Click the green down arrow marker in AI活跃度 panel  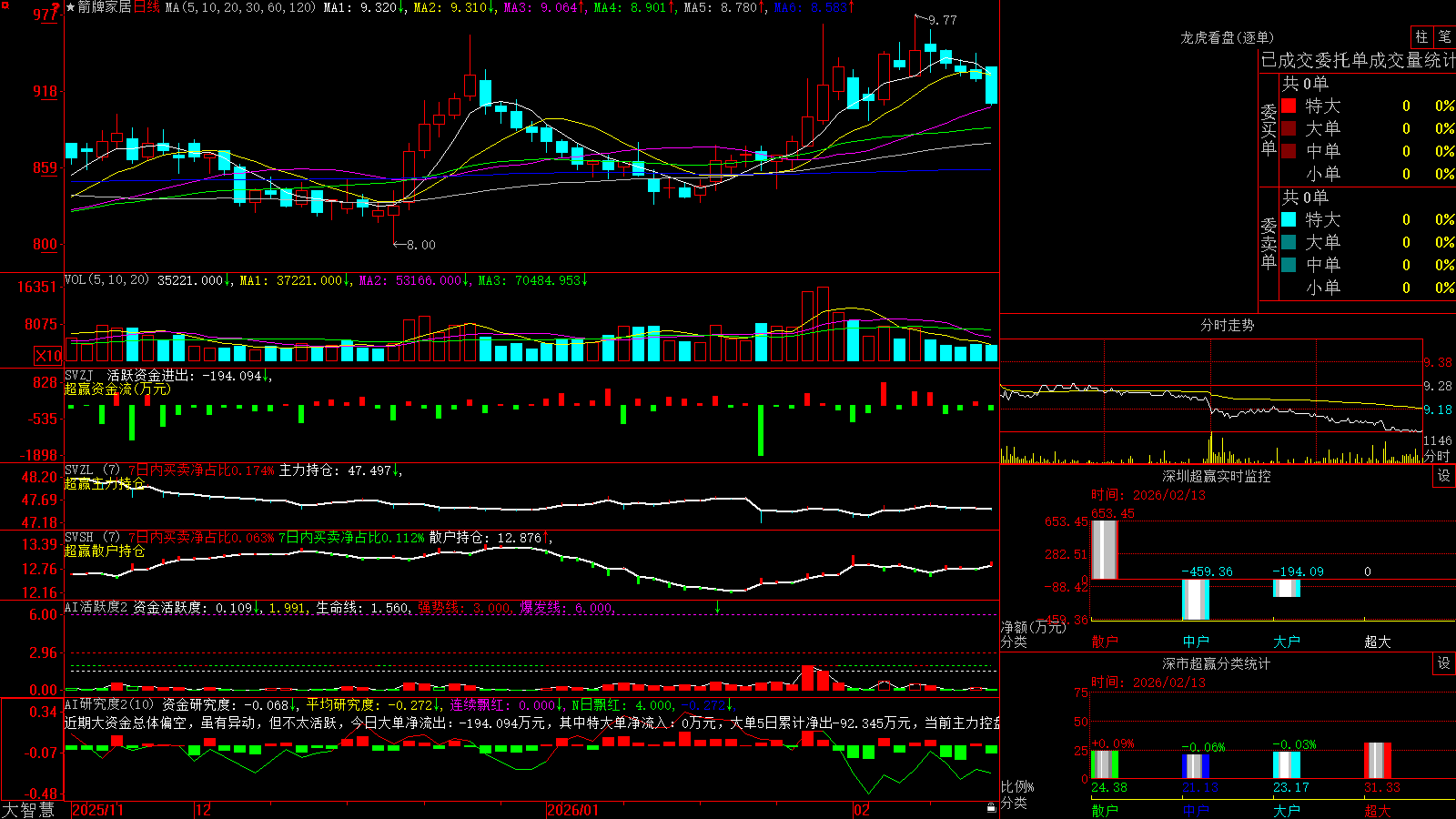click(x=717, y=607)
